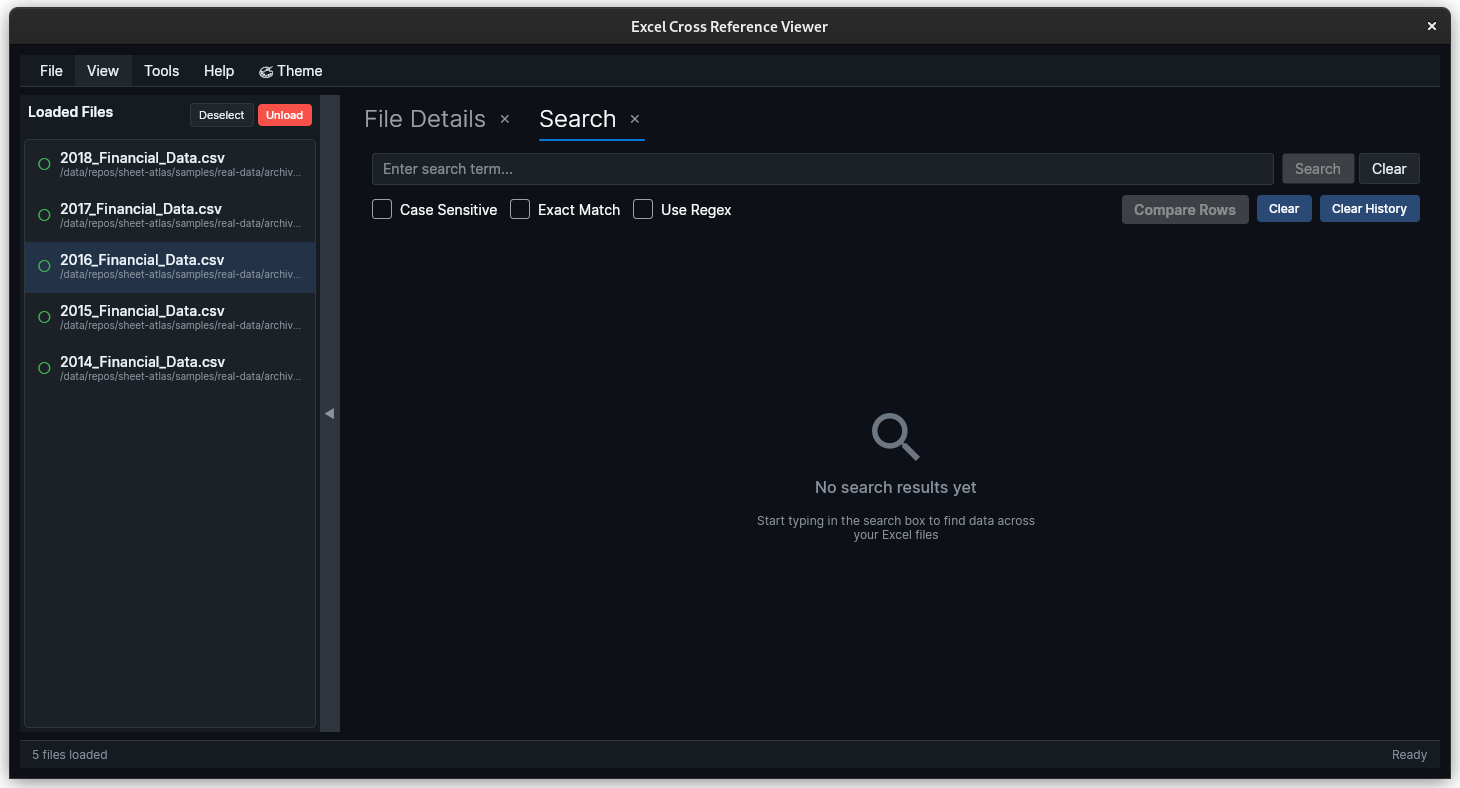Tick the Exact Match checkbox
Image resolution: width=1460 pixels, height=788 pixels.
pyautogui.click(x=520, y=209)
